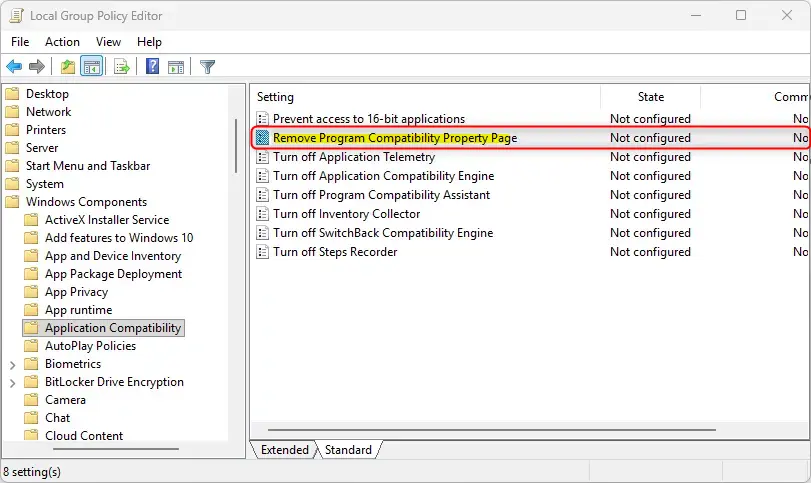This screenshot has height=483, width=811.
Task: Open the Help menu
Action: (149, 42)
